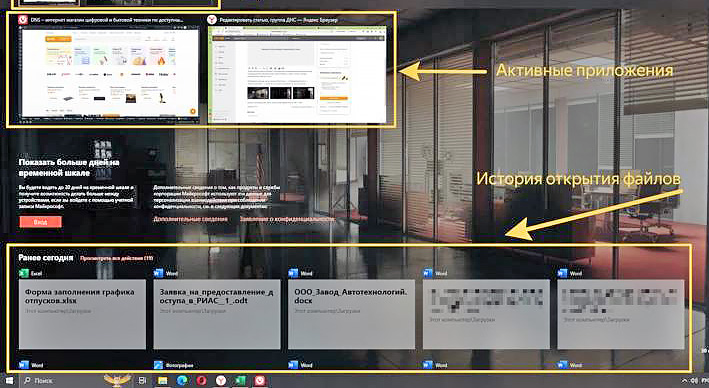
Task: Click Excel icon above Форма заполнения card
Action: 24,273
